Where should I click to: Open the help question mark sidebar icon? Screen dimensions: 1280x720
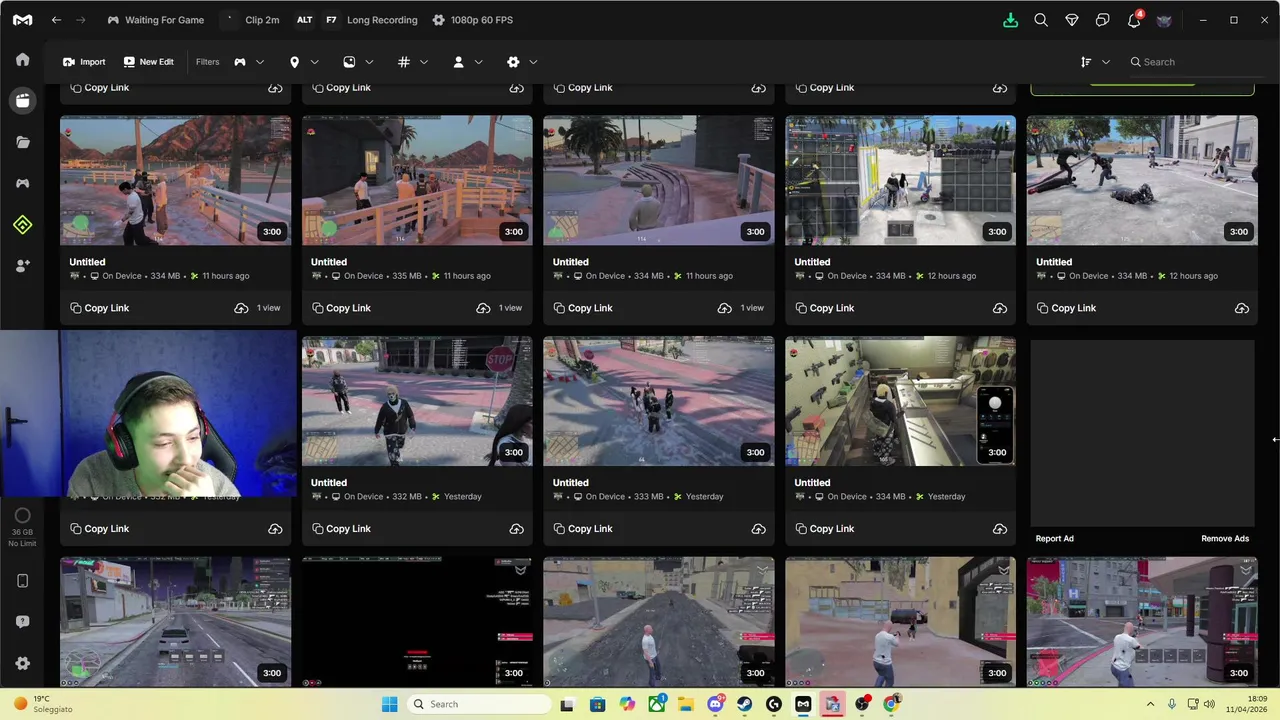pos(22,622)
